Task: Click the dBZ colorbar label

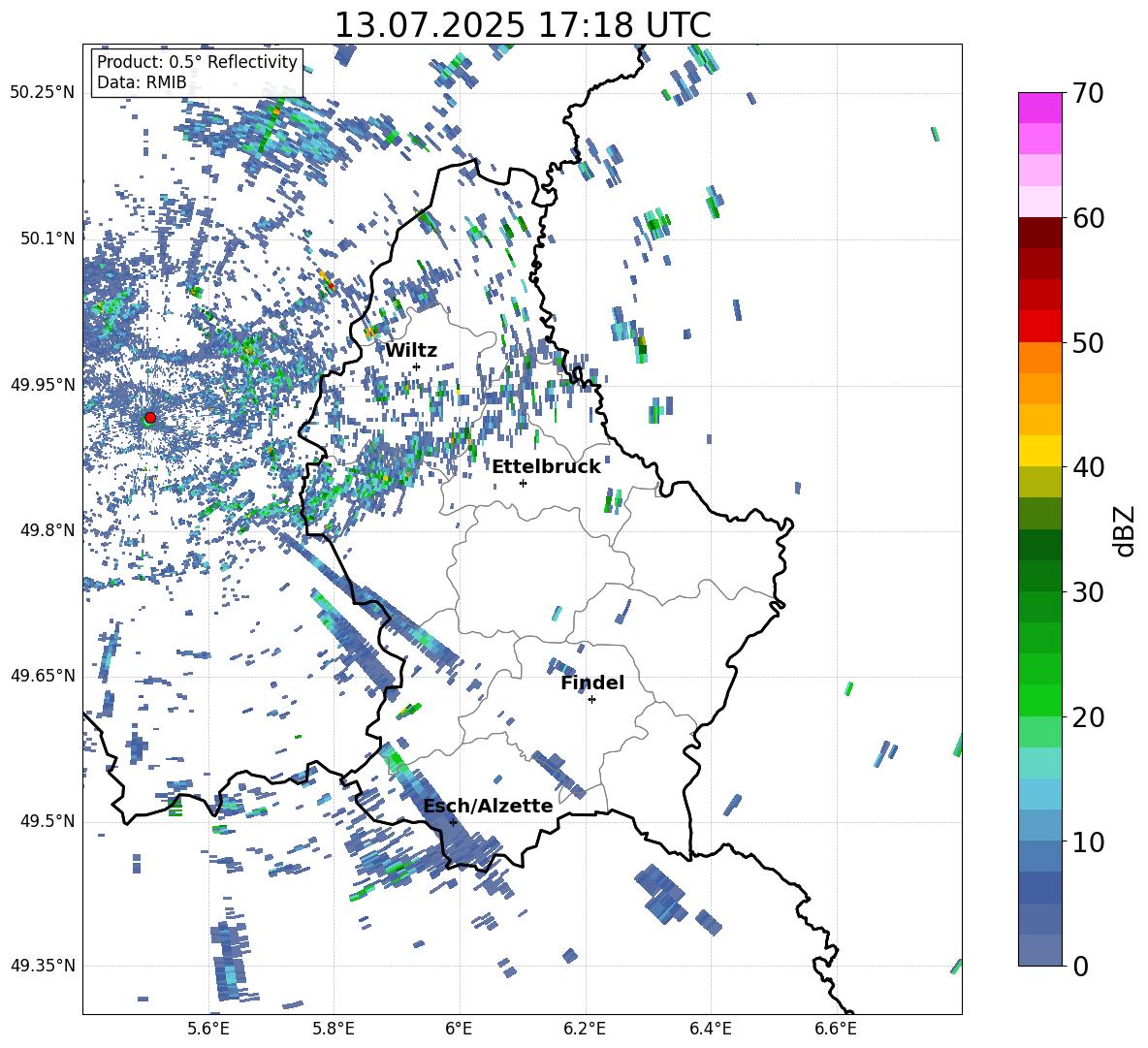Action: point(1125,530)
